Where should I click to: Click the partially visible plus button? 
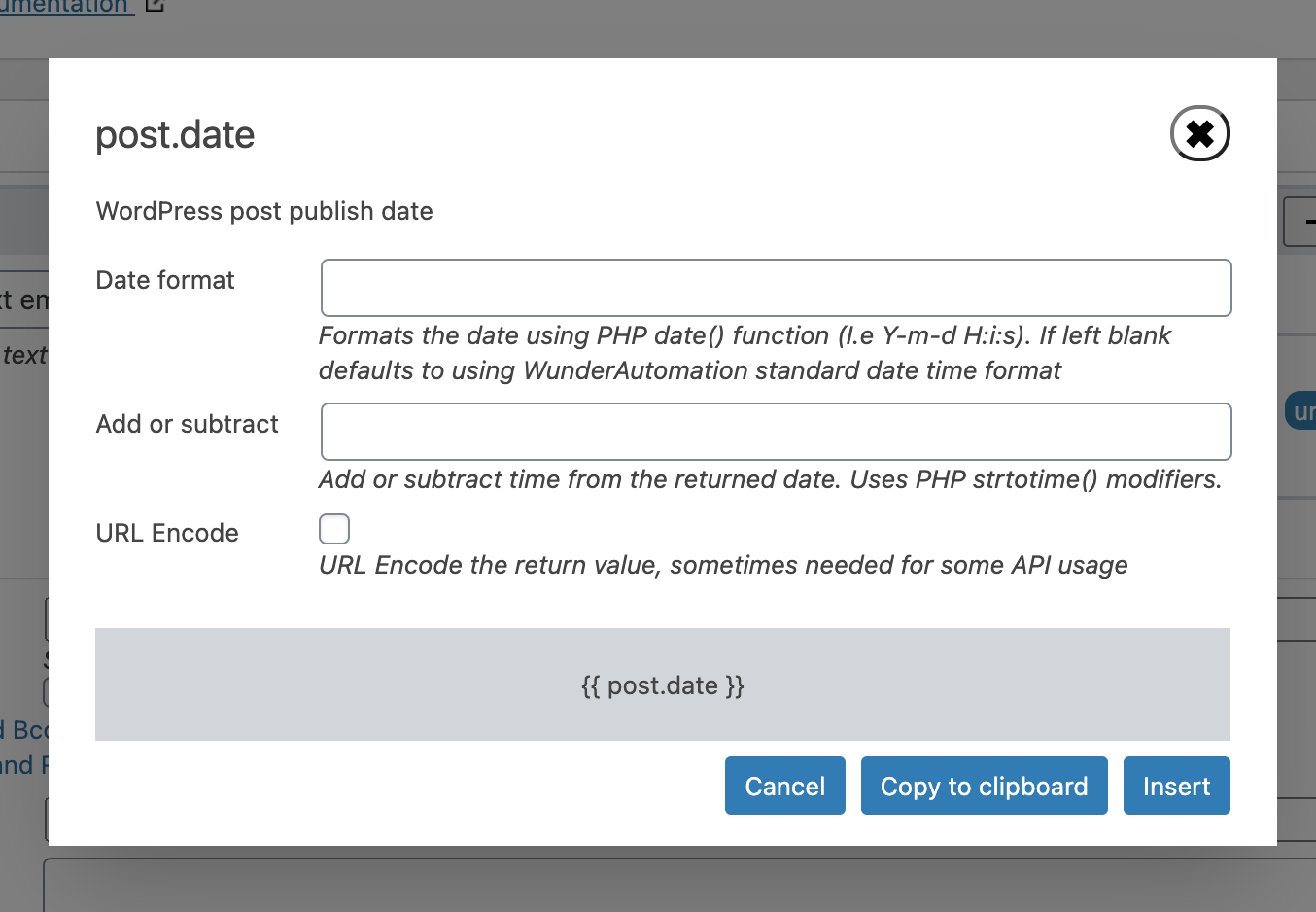coord(1307,221)
